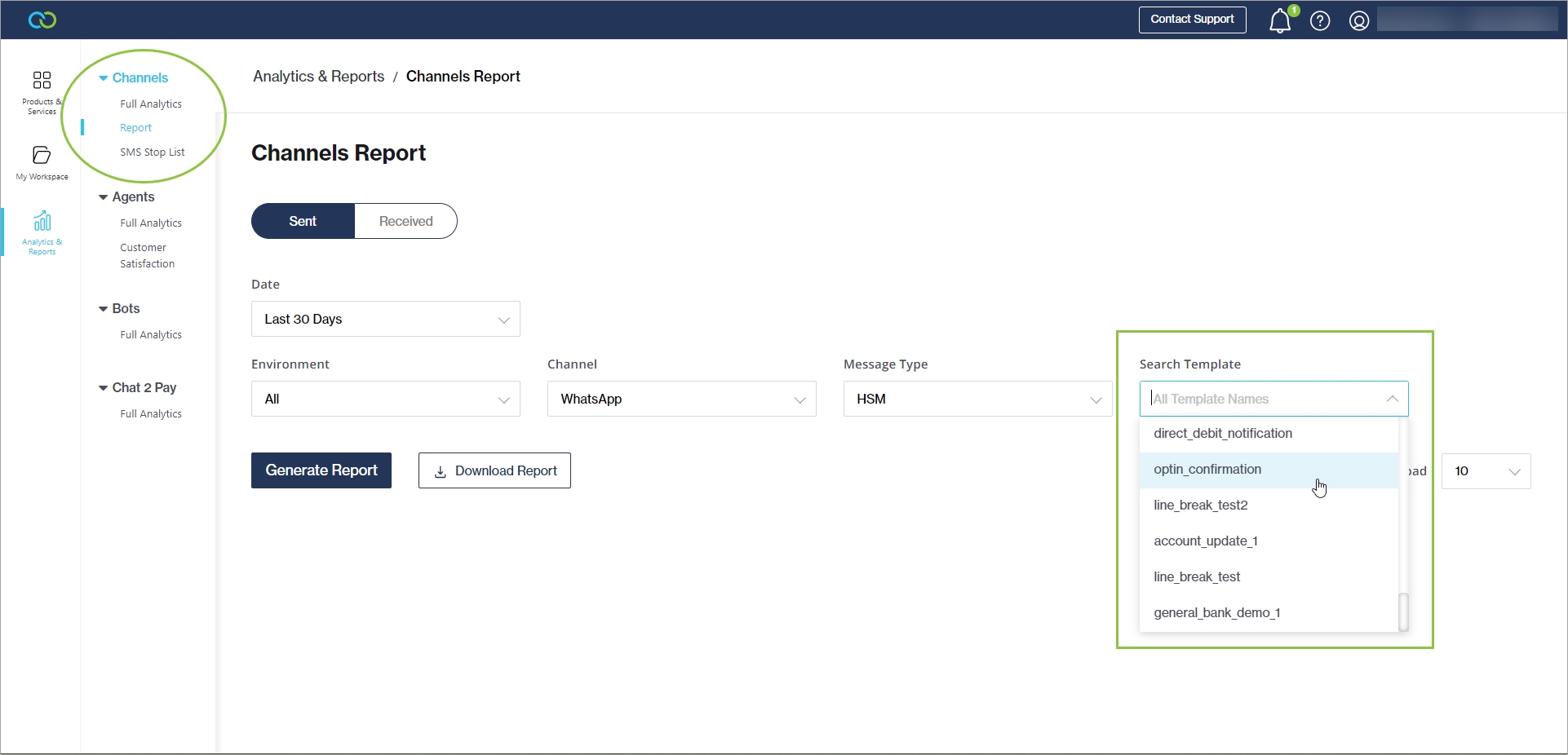The height and width of the screenshot is (755, 1568).
Task: Open the help question mark icon
Action: (x=1320, y=21)
